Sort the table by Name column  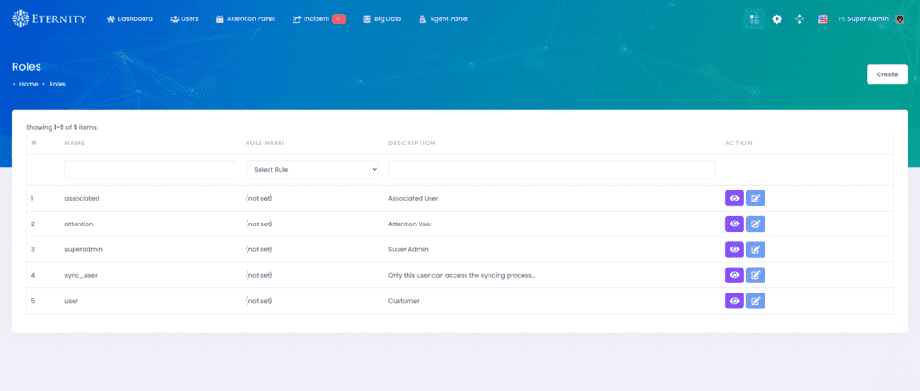tap(75, 143)
